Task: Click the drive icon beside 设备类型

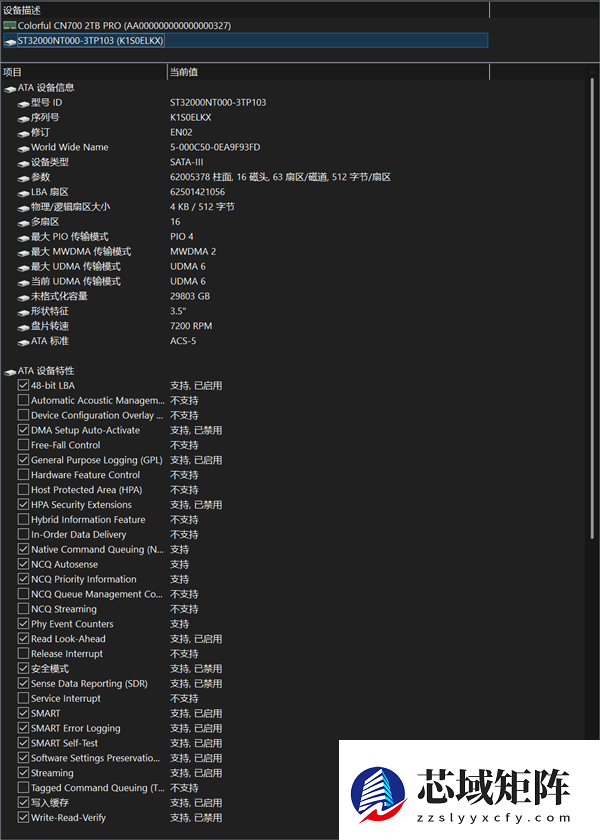Action: [23, 163]
